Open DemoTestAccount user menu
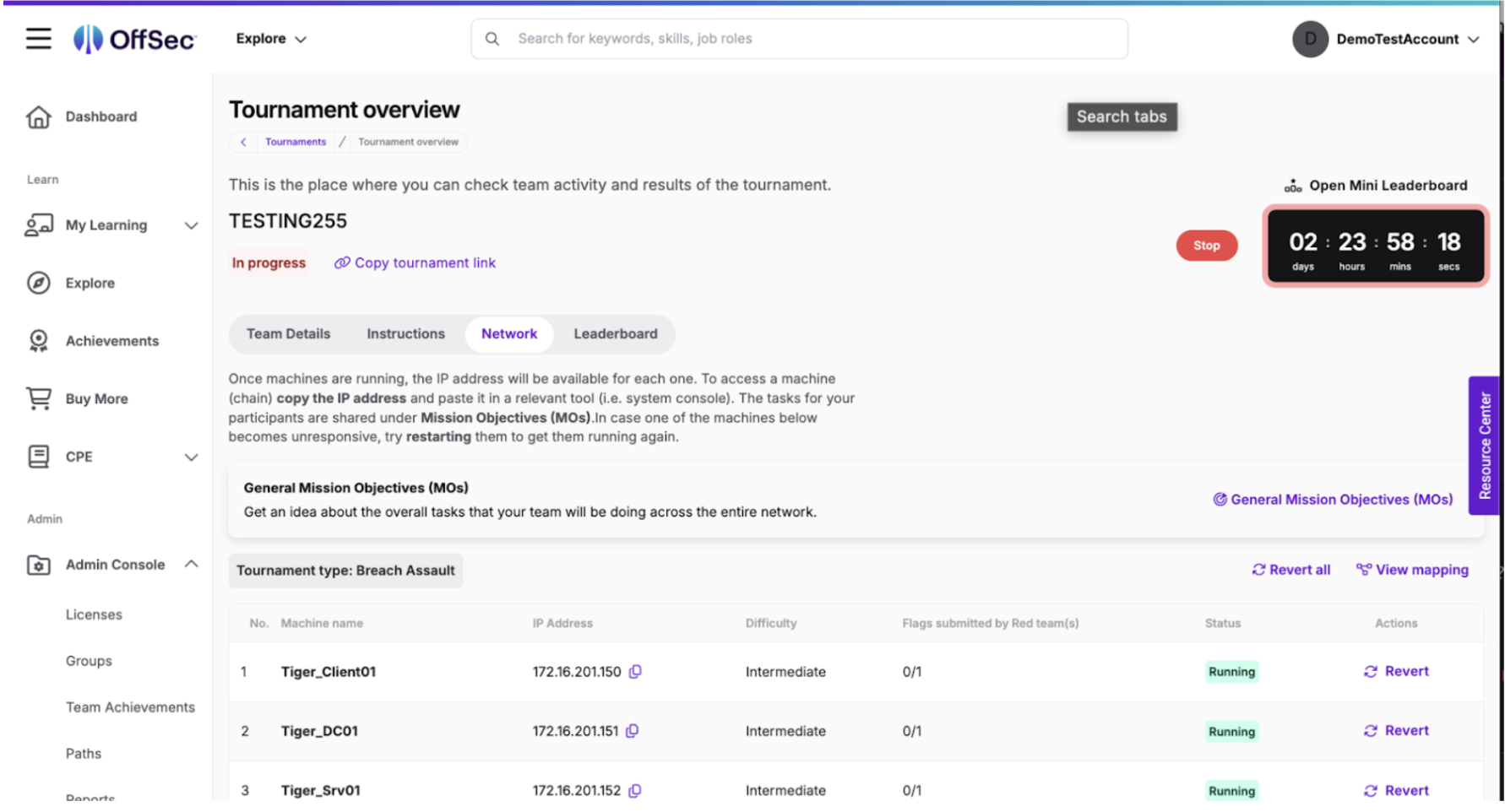The height and width of the screenshot is (812, 1505). point(1387,39)
